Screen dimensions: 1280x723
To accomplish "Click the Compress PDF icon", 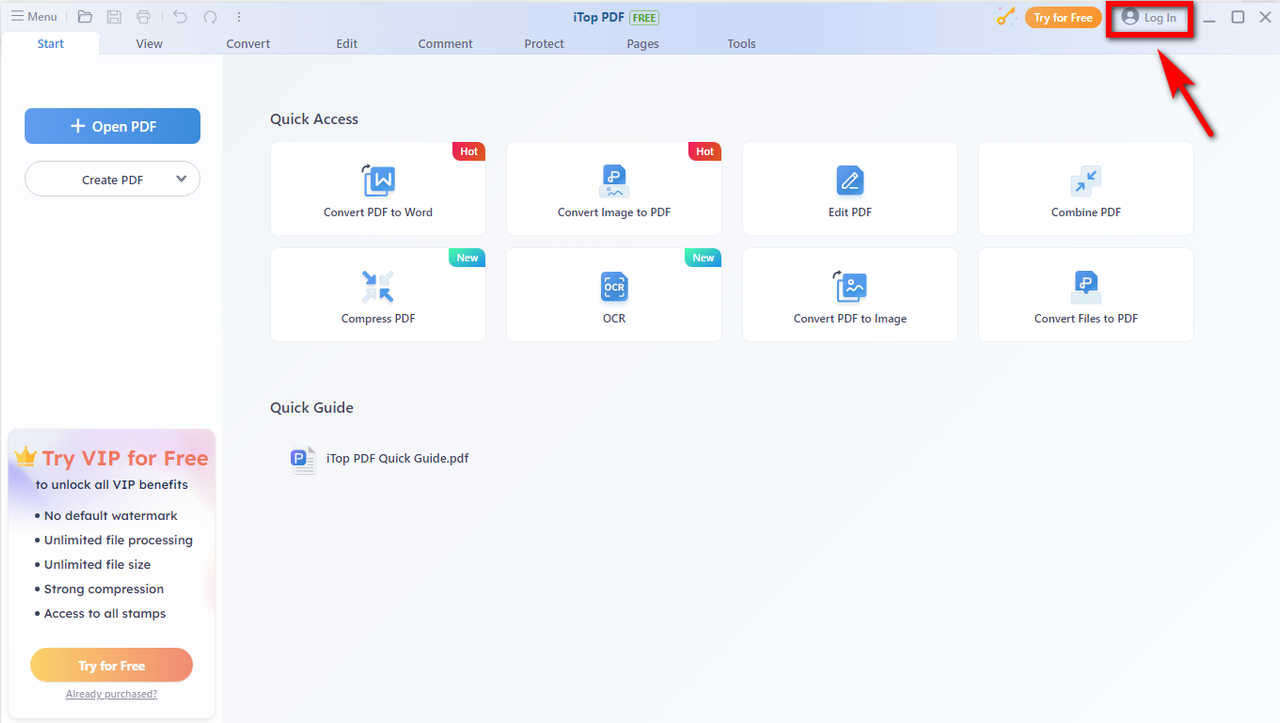I will coord(378,286).
